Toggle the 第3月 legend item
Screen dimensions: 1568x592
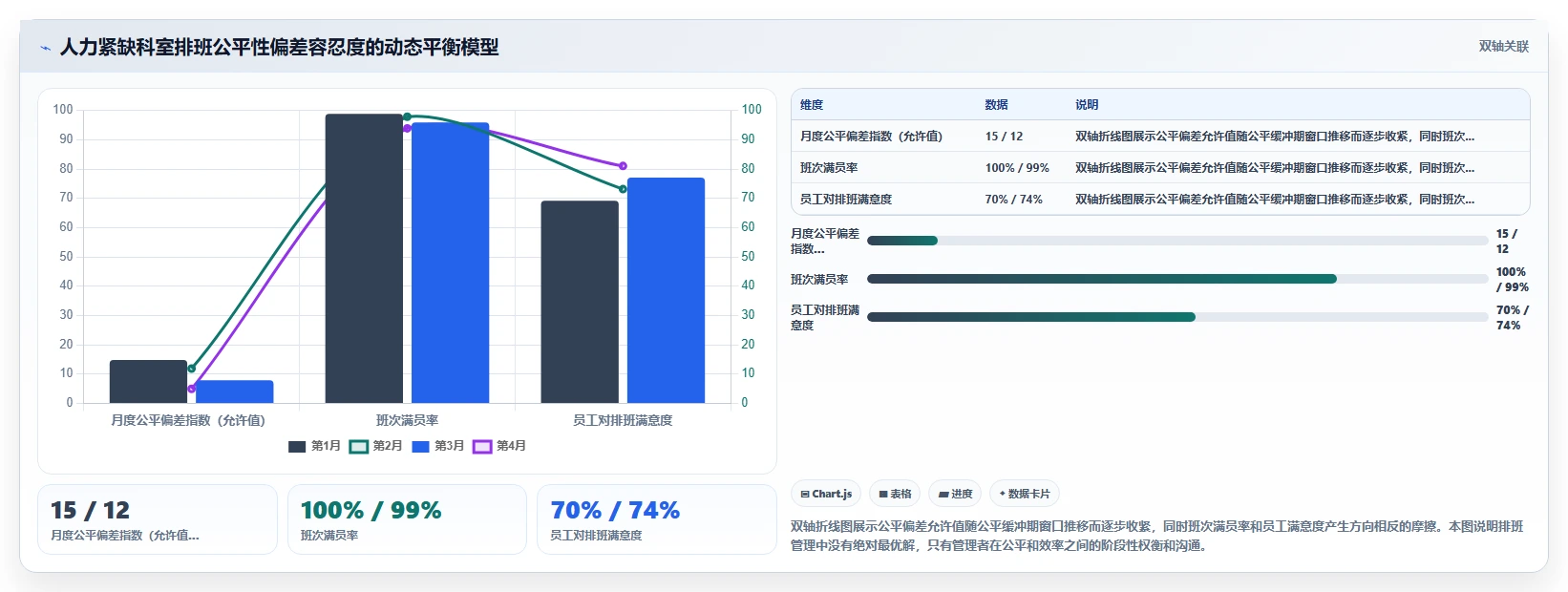tap(437, 446)
